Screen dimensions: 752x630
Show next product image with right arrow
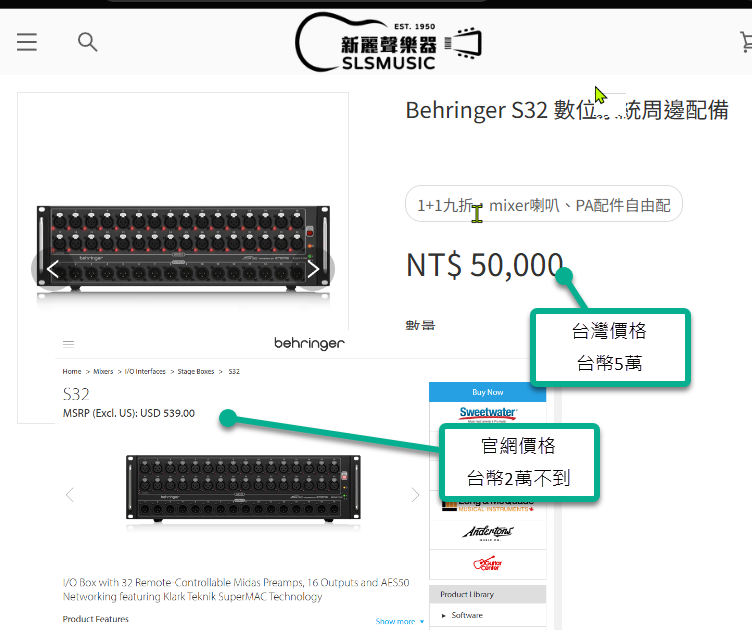(x=313, y=269)
